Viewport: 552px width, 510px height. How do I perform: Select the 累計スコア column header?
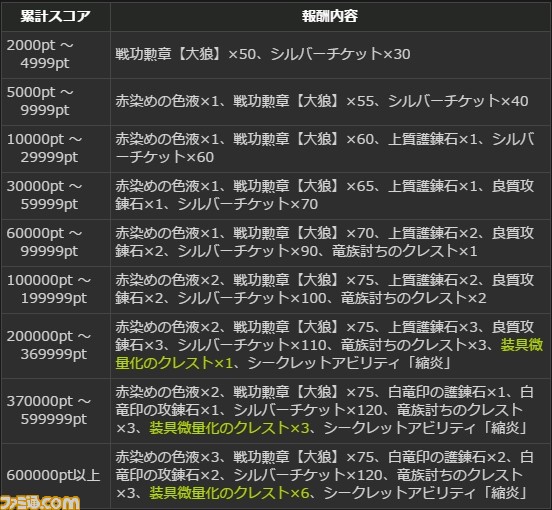56,16
